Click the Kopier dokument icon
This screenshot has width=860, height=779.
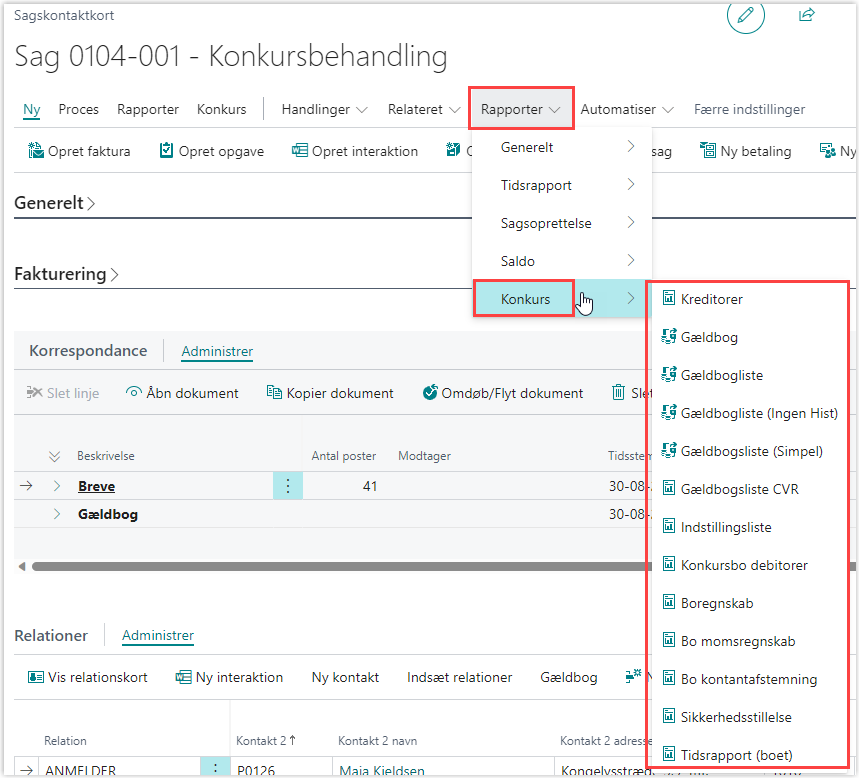coord(274,393)
